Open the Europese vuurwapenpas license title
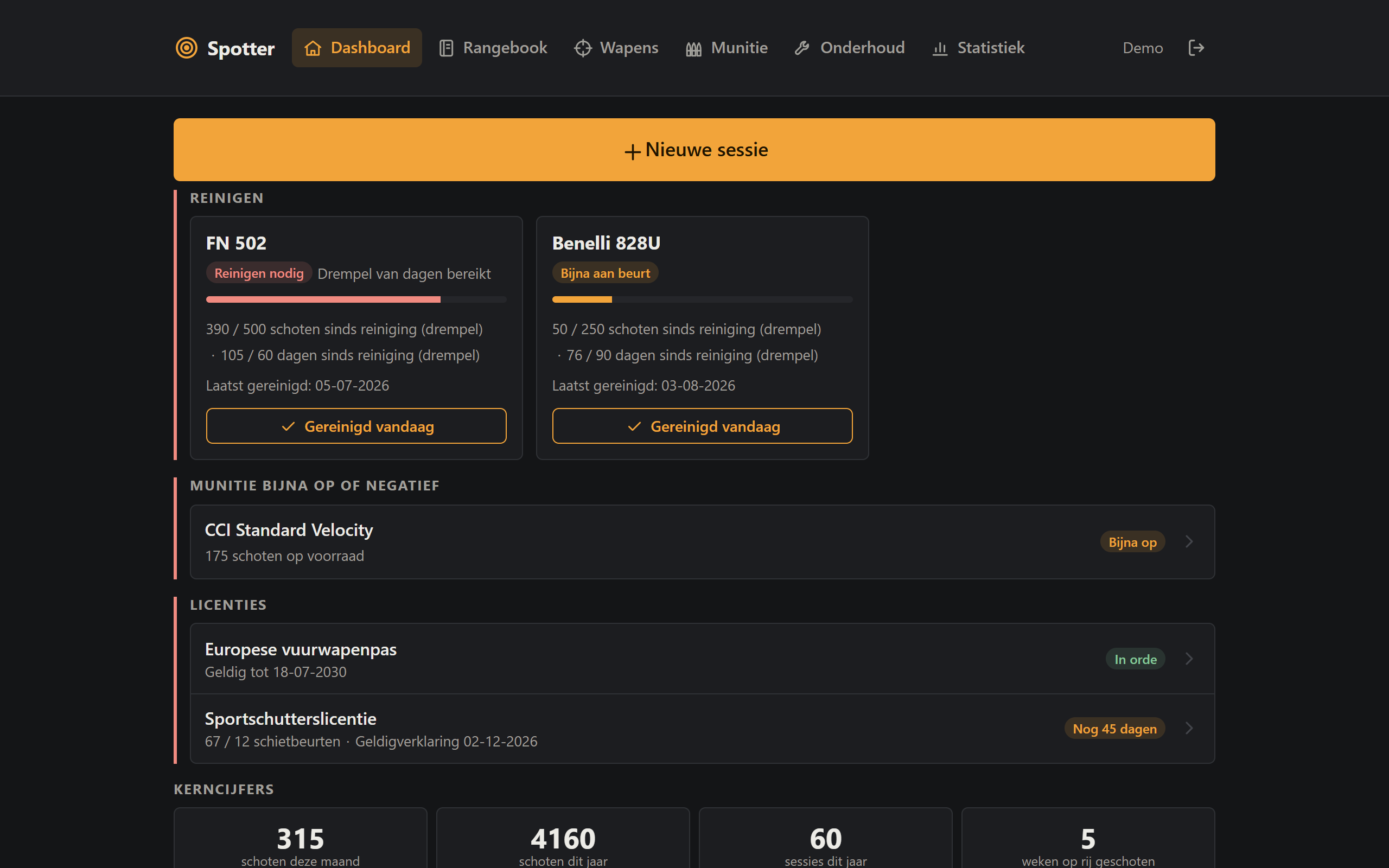 [301, 649]
